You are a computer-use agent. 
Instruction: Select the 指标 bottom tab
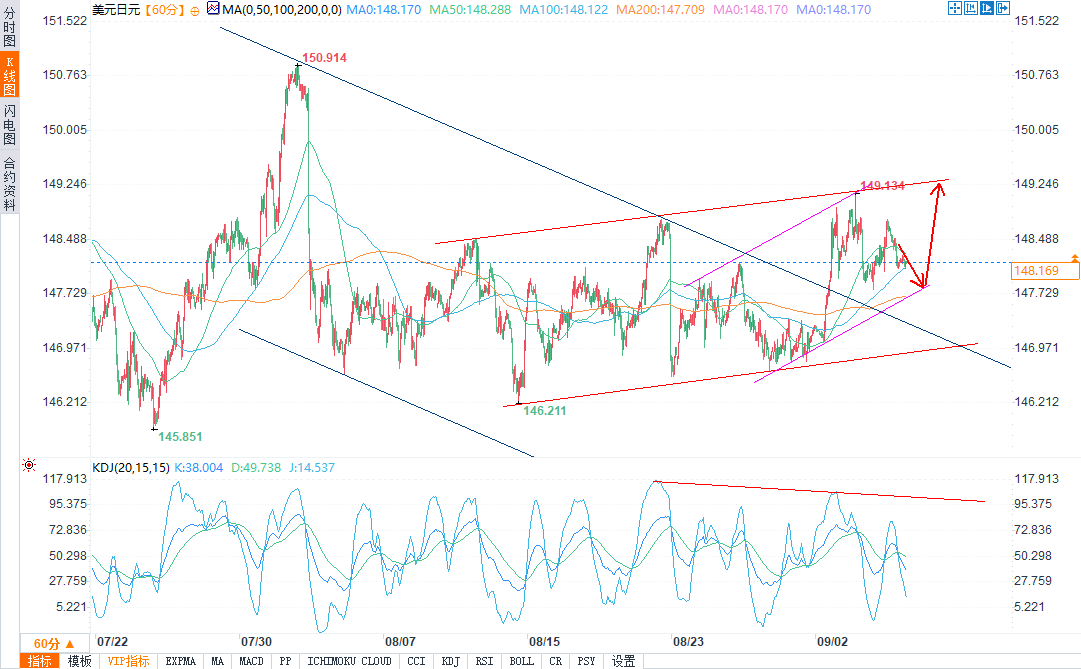click(x=40, y=661)
